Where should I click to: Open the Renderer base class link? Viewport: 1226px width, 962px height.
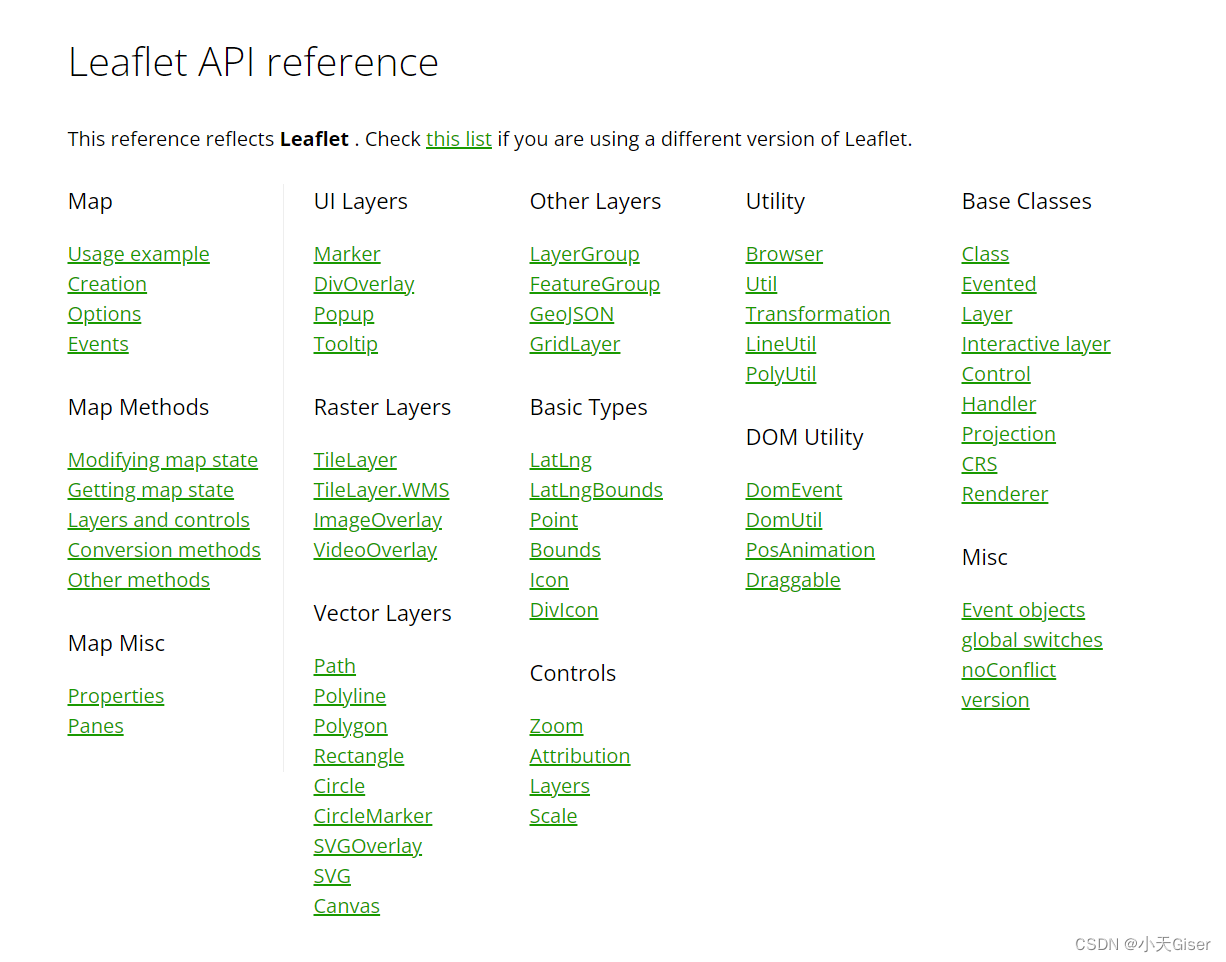coord(1004,494)
